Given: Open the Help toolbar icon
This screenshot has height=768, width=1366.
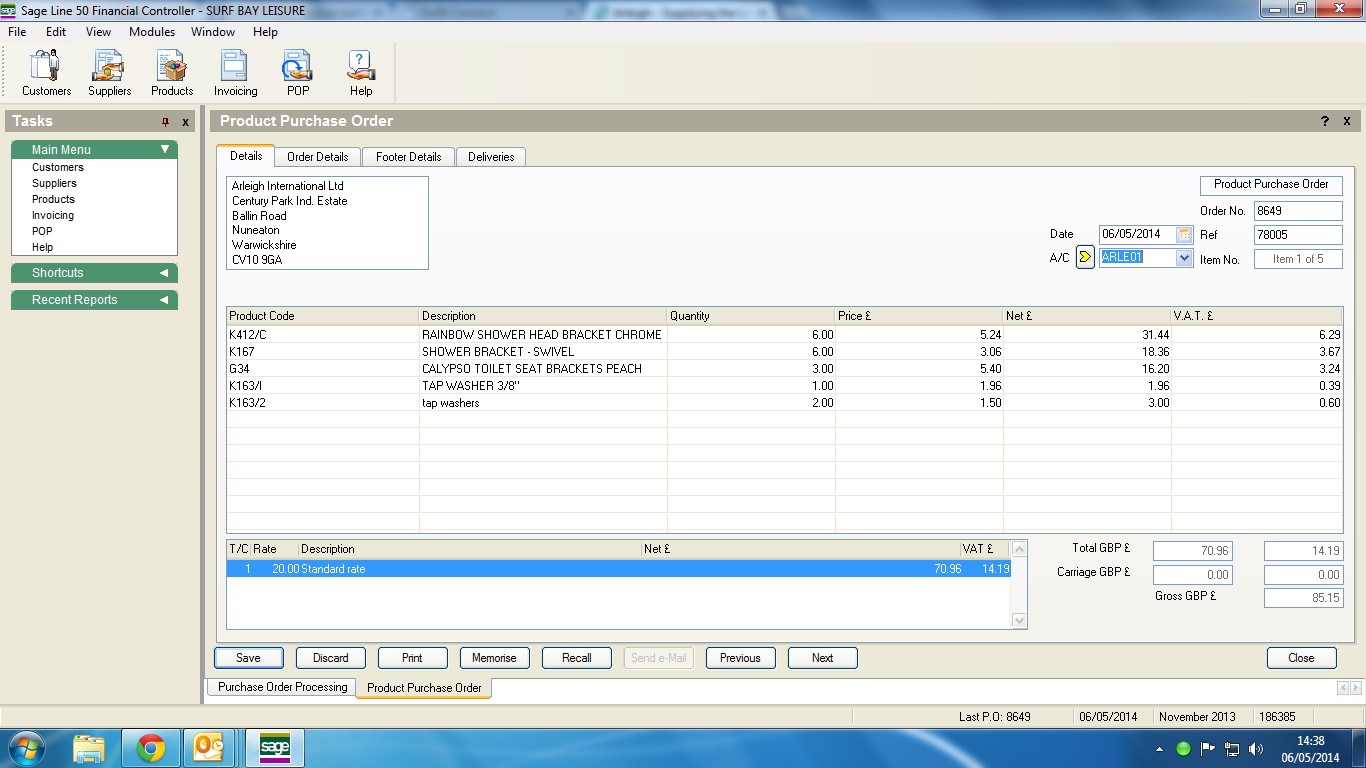Looking at the screenshot, I should 361,72.
